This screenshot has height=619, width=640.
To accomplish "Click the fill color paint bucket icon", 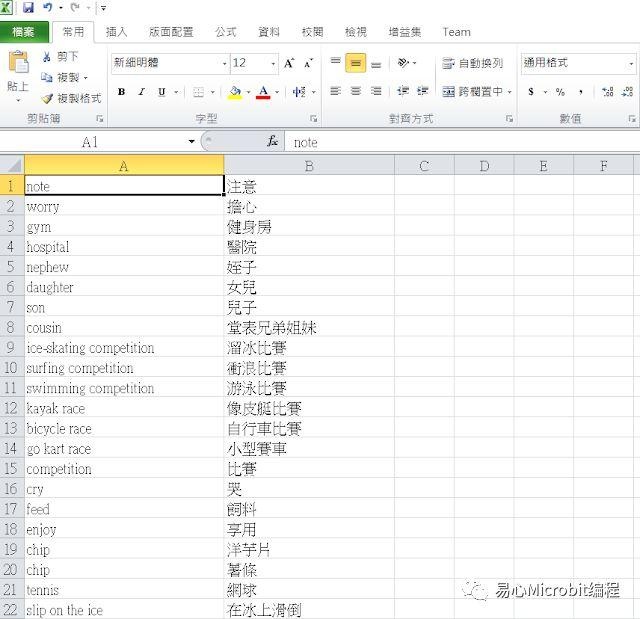I will coord(235,93).
